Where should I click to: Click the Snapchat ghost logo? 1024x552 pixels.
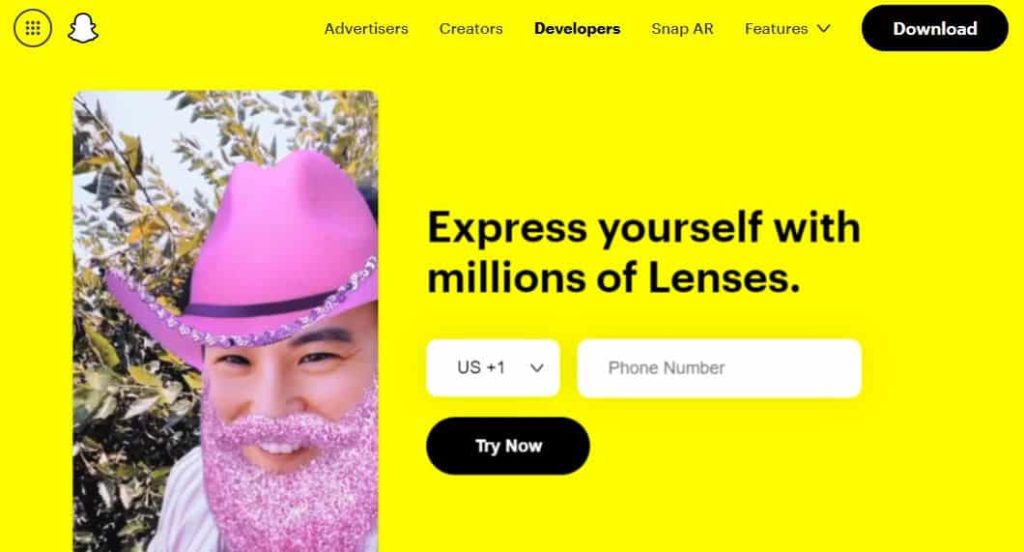[83, 28]
